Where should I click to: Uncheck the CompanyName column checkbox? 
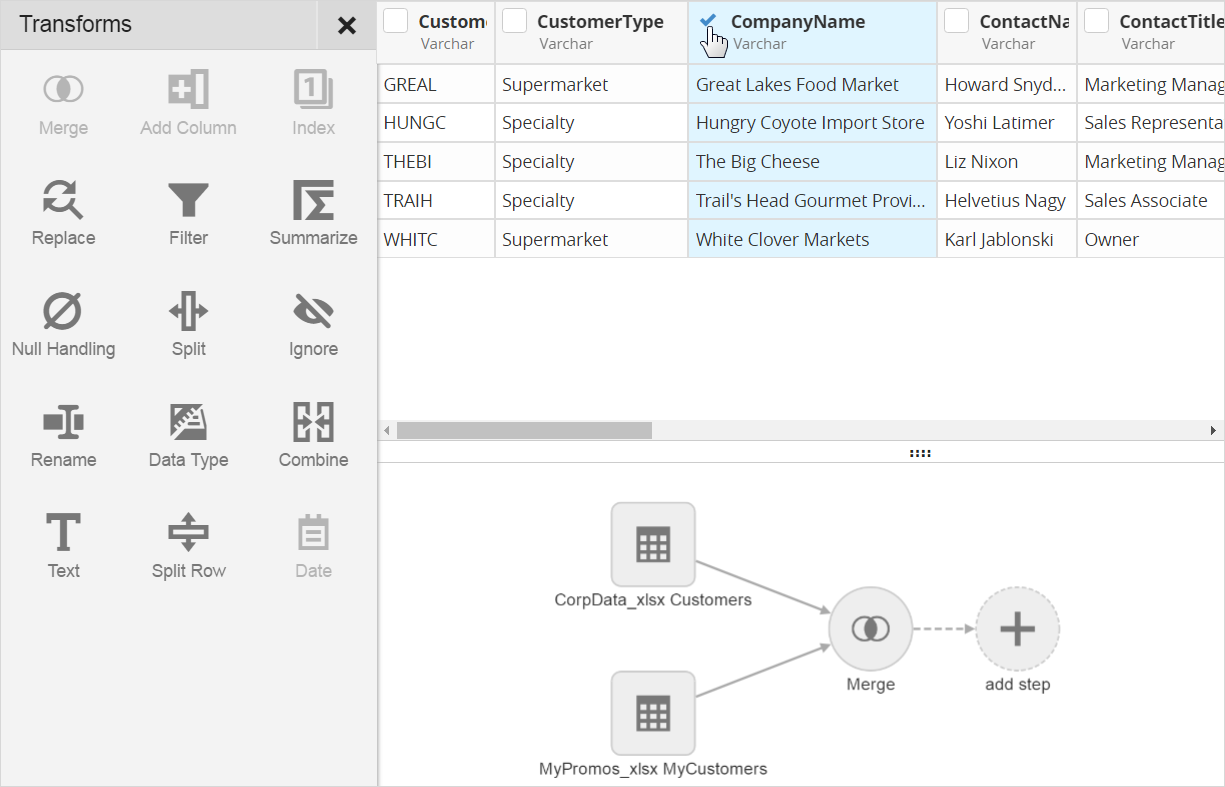pyautogui.click(x=708, y=21)
